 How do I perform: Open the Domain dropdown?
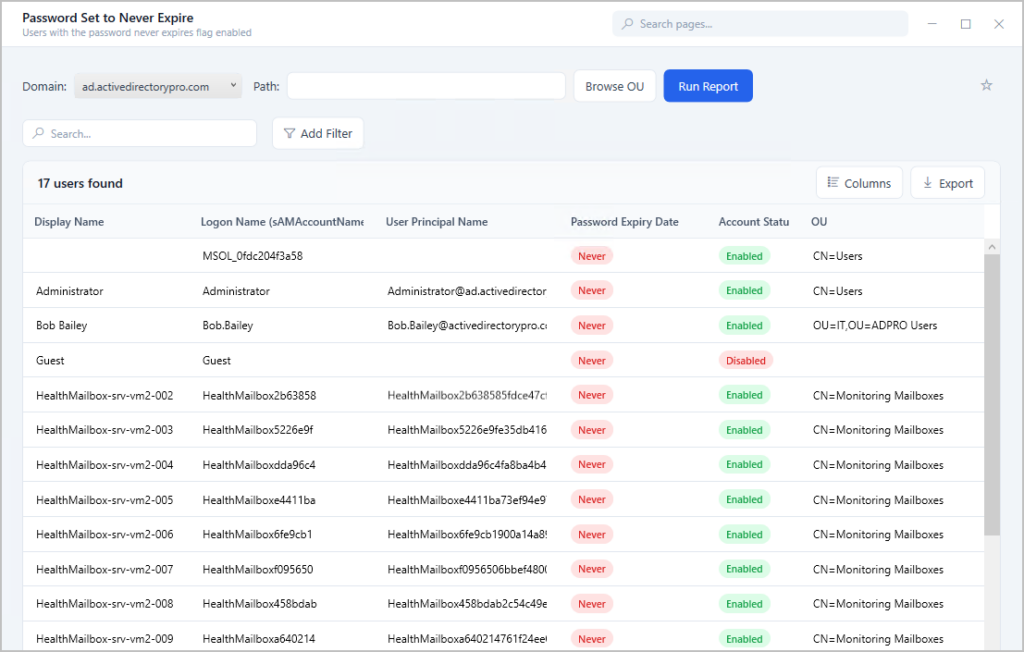[157, 86]
